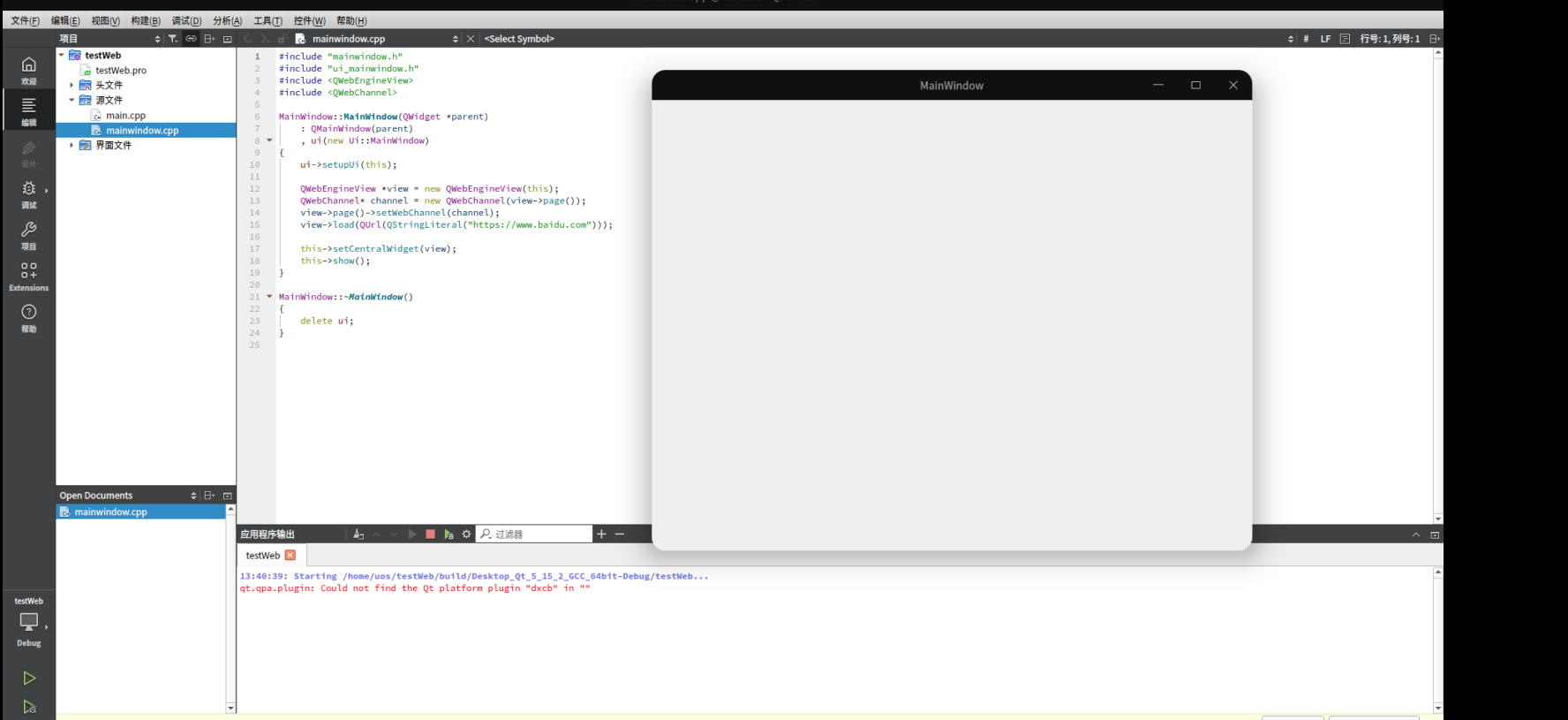Click the green Run button
Screen dimensions: 1568x720
tap(29, 678)
